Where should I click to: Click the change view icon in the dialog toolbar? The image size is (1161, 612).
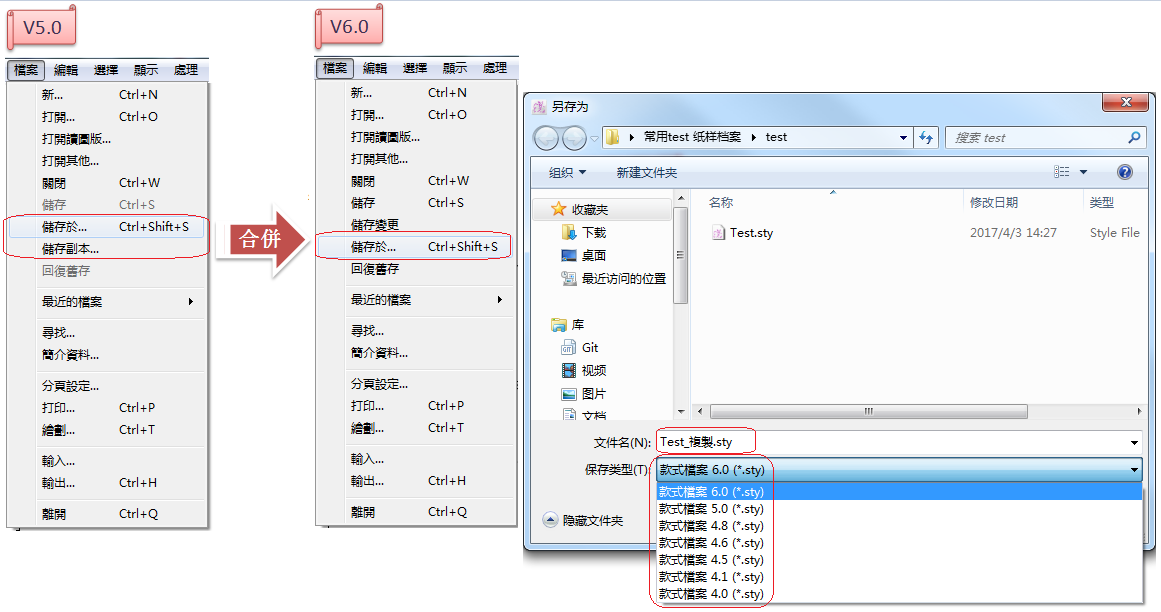pos(1062,173)
